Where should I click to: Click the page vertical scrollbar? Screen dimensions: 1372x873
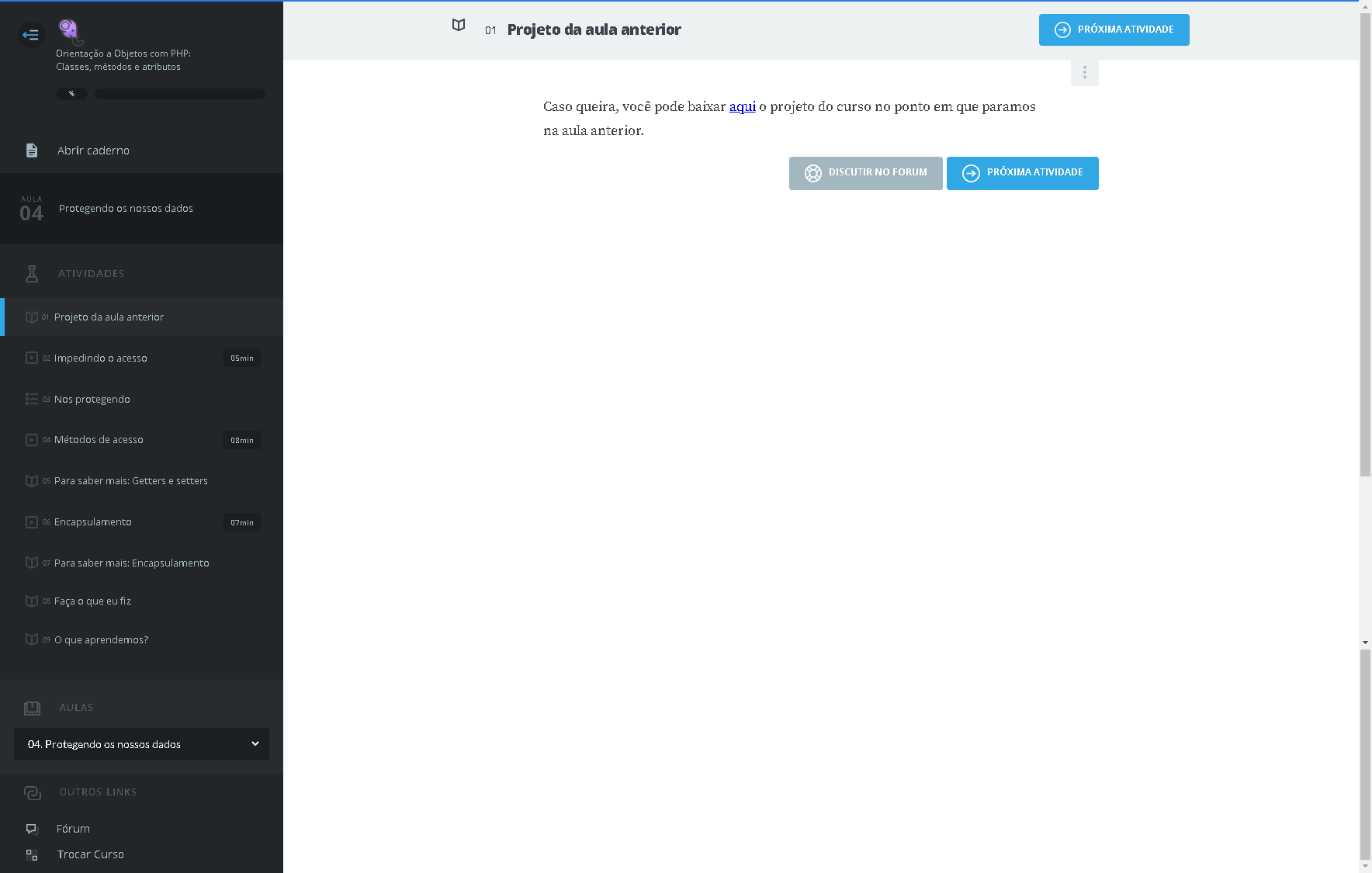pos(1365,310)
